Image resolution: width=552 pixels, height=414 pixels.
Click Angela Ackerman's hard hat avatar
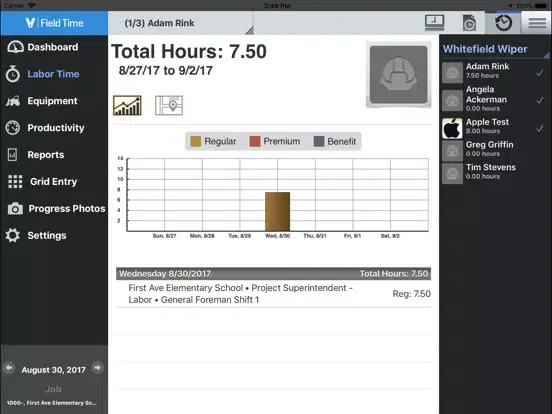pyautogui.click(x=452, y=100)
